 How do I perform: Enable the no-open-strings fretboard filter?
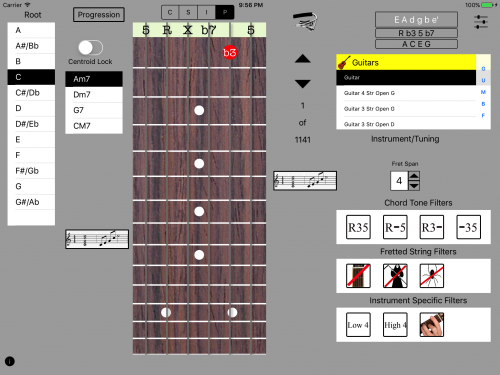point(358,276)
